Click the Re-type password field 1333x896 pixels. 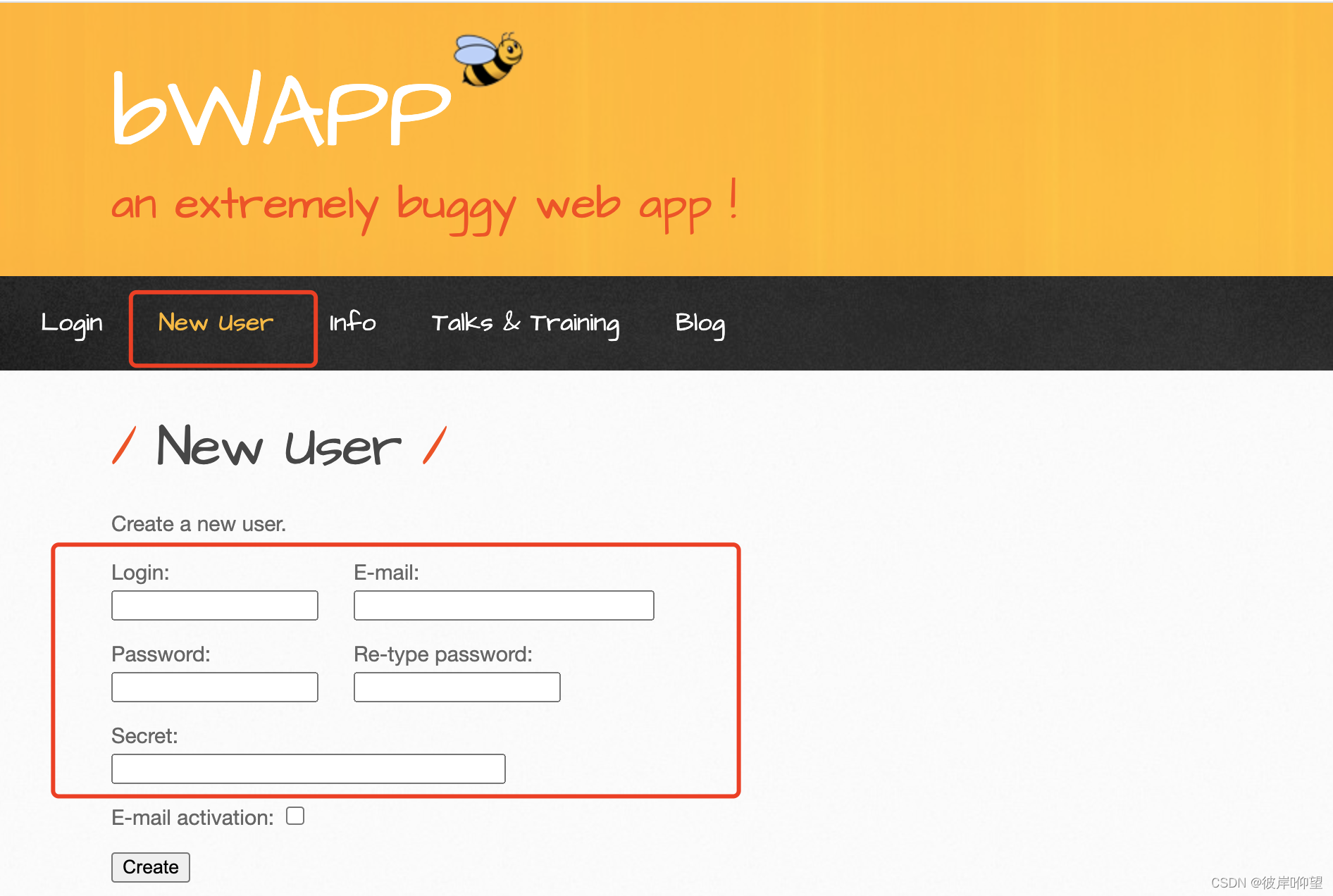pos(457,686)
